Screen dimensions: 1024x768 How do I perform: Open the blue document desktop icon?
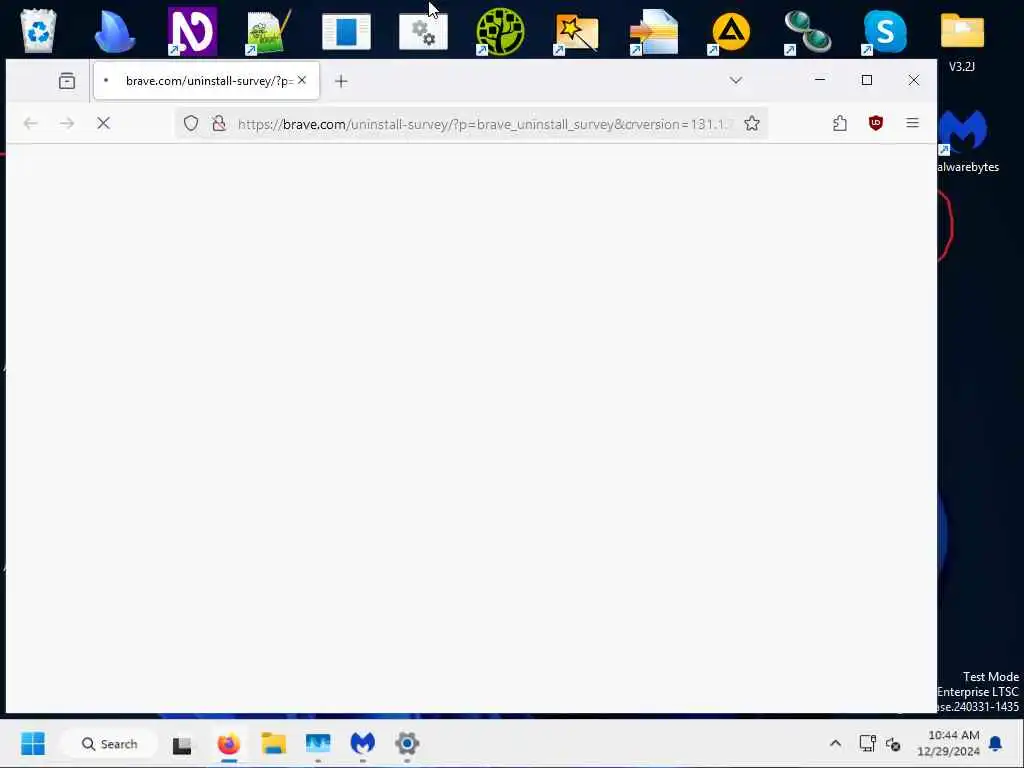[346, 31]
